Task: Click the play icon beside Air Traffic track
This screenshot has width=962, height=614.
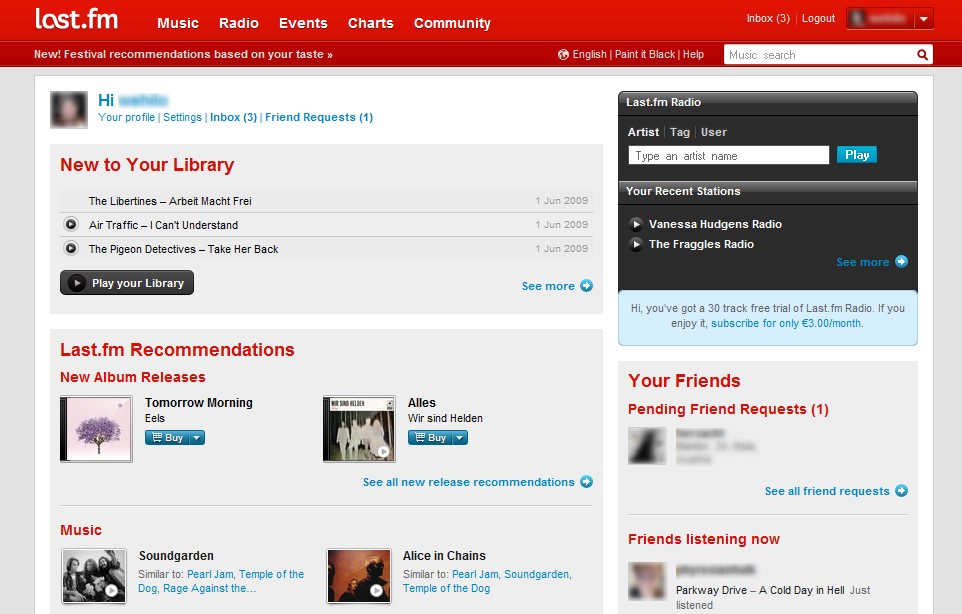Action: [x=70, y=223]
